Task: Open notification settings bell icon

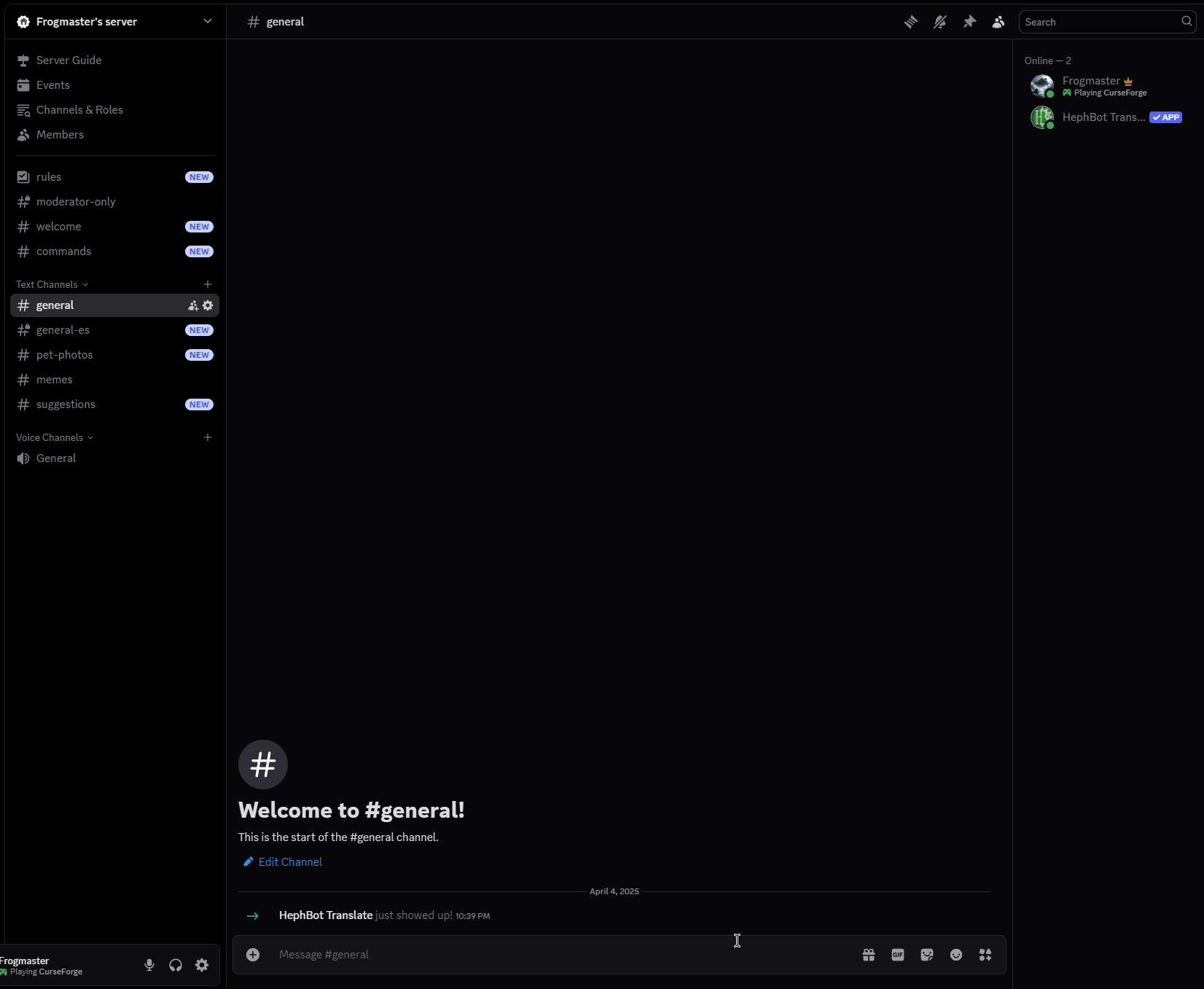Action: pos(939,22)
